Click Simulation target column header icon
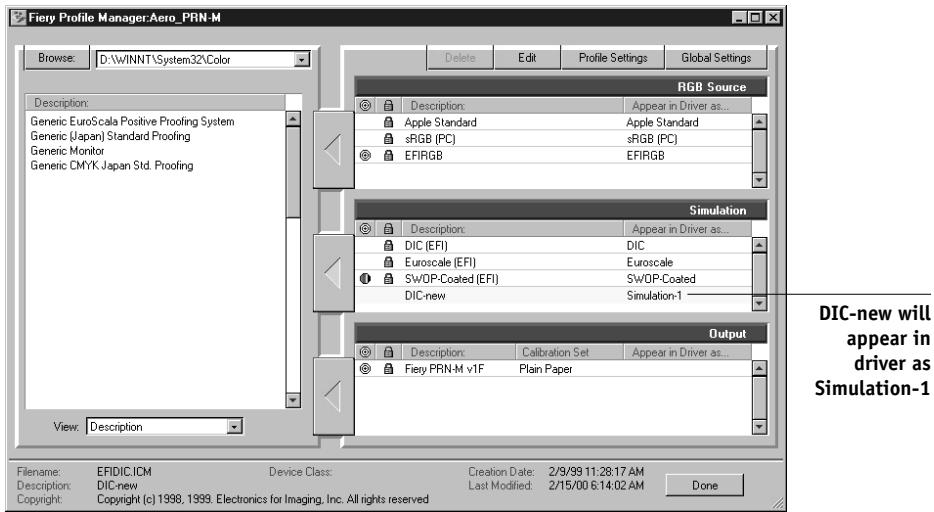This screenshot has height=512, width=934. click(x=366, y=229)
